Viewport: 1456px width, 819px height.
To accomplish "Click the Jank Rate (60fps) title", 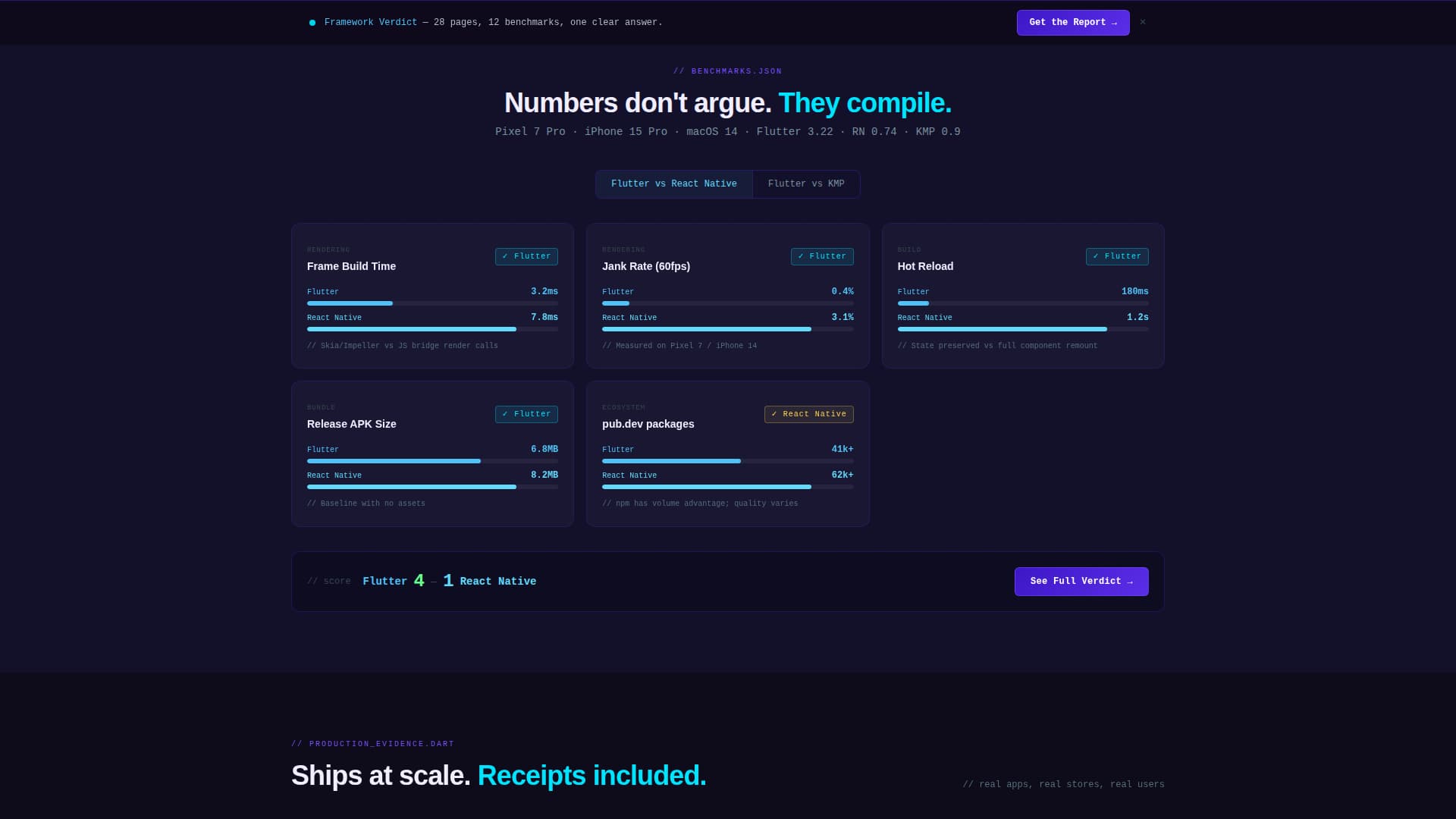I will click(646, 266).
